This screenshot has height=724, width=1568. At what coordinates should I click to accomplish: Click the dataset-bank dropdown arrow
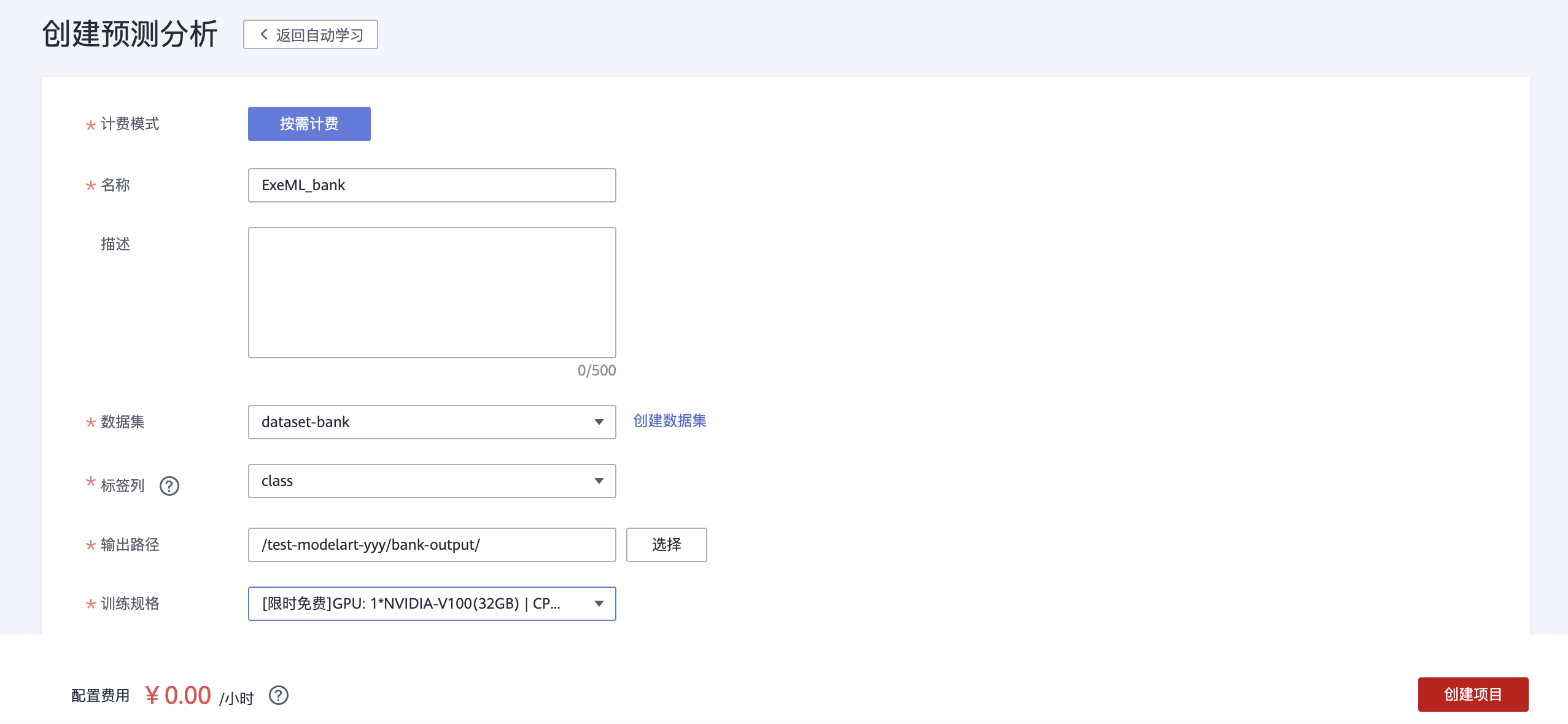click(599, 422)
